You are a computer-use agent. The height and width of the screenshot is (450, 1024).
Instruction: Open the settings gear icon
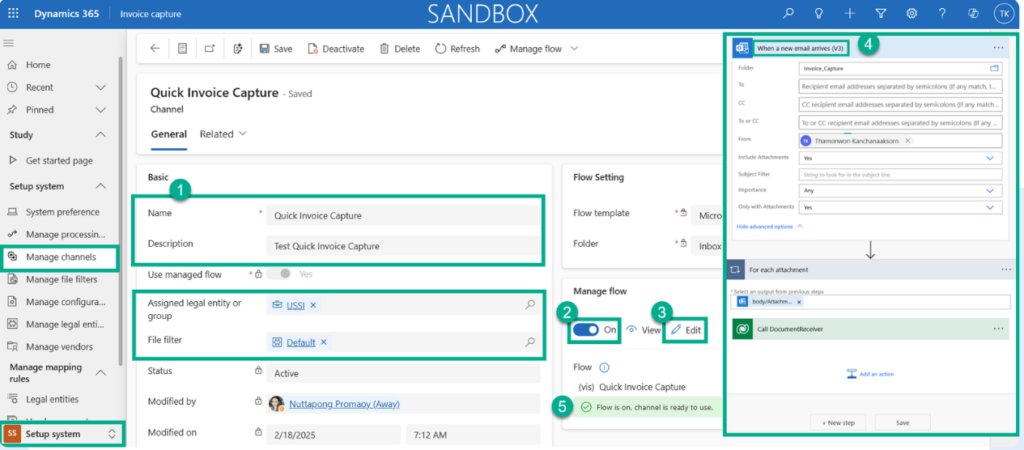click(912, 14)
